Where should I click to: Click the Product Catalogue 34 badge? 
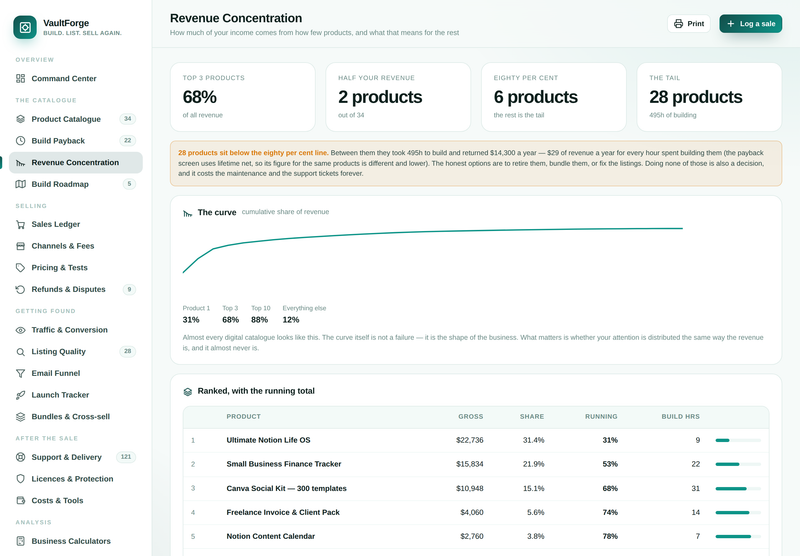click(128, 119)
